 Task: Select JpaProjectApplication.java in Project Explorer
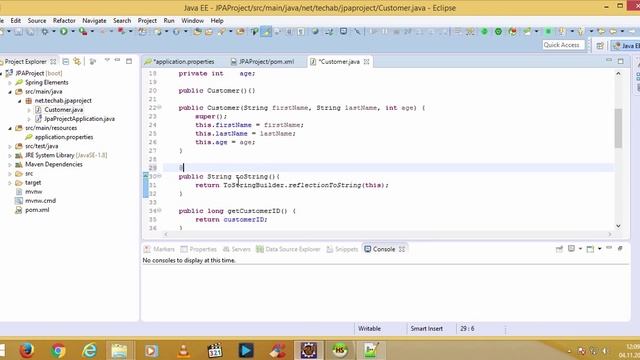pos(79,119)
